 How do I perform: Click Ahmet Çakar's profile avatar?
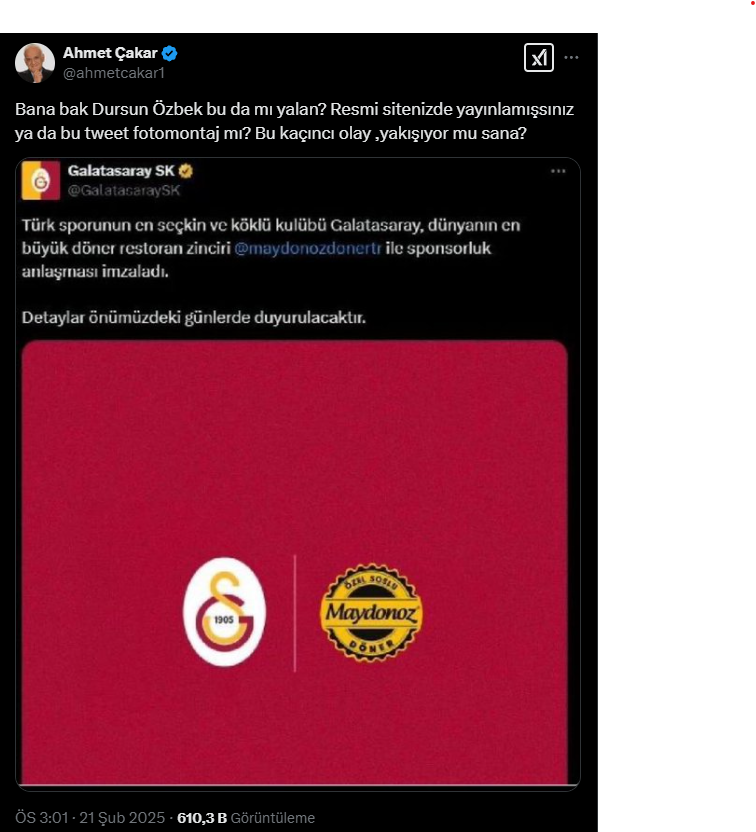point(35,62)
